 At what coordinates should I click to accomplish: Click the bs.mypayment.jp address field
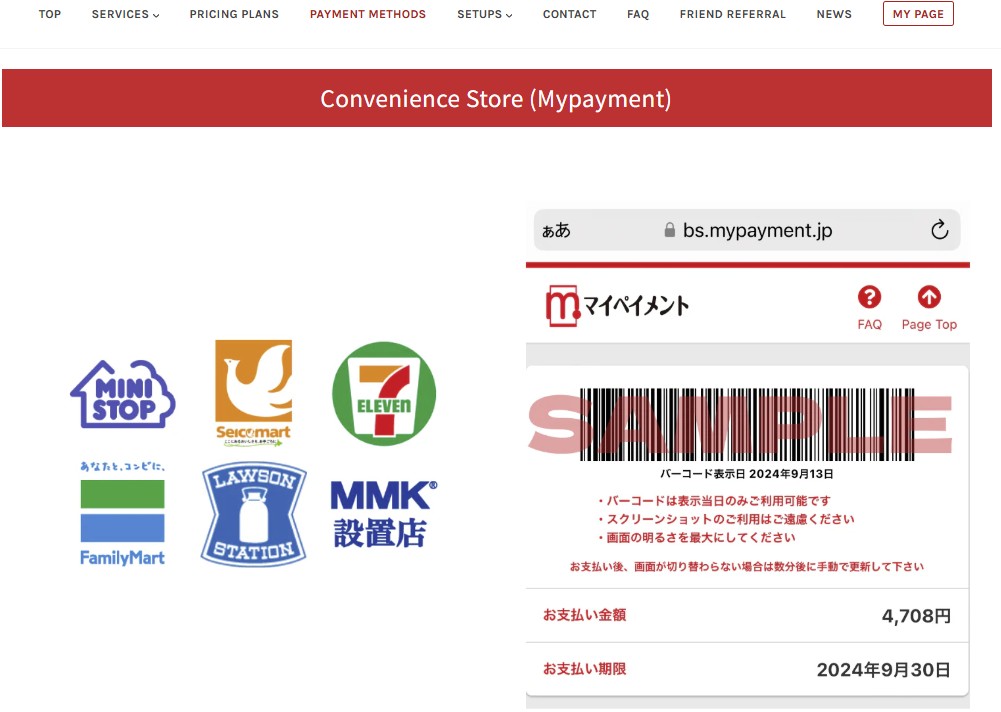pos(747,230)
